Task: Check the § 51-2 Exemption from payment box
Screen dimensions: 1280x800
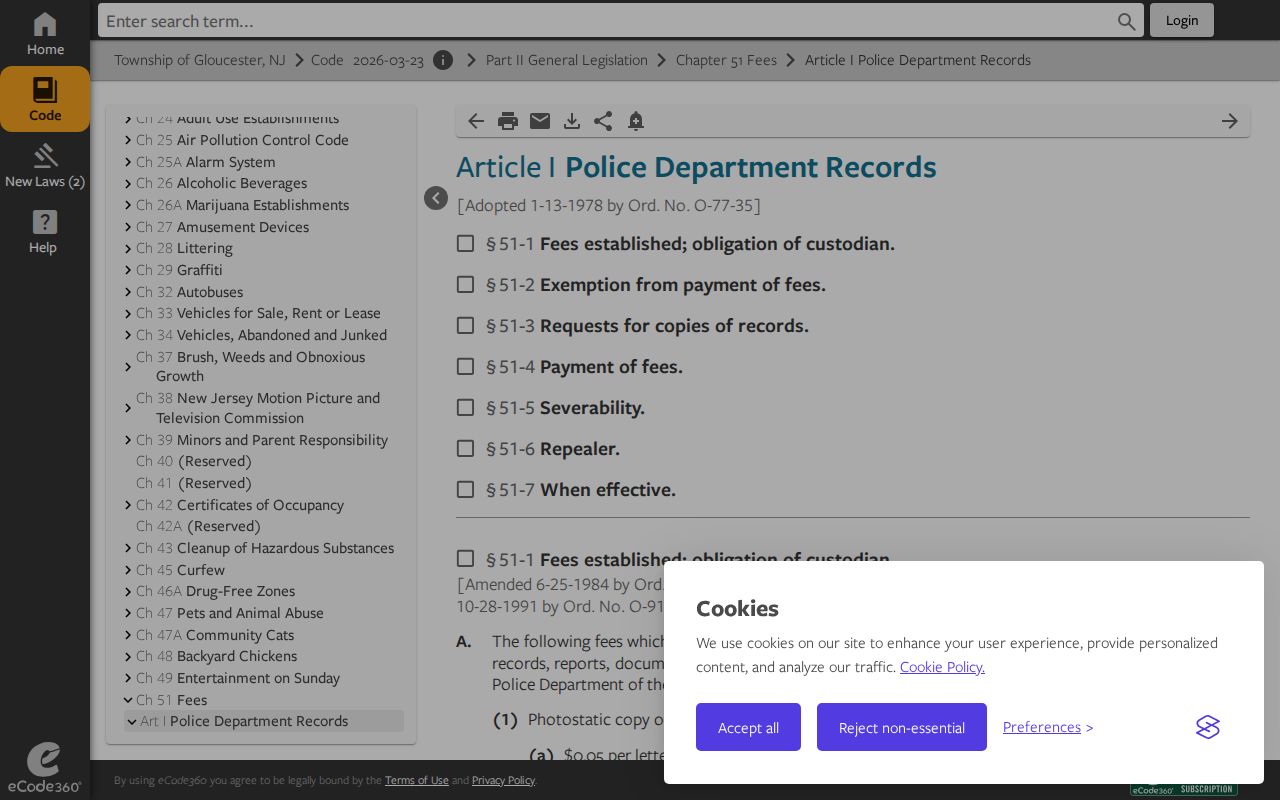Action: tap(465, 284)
